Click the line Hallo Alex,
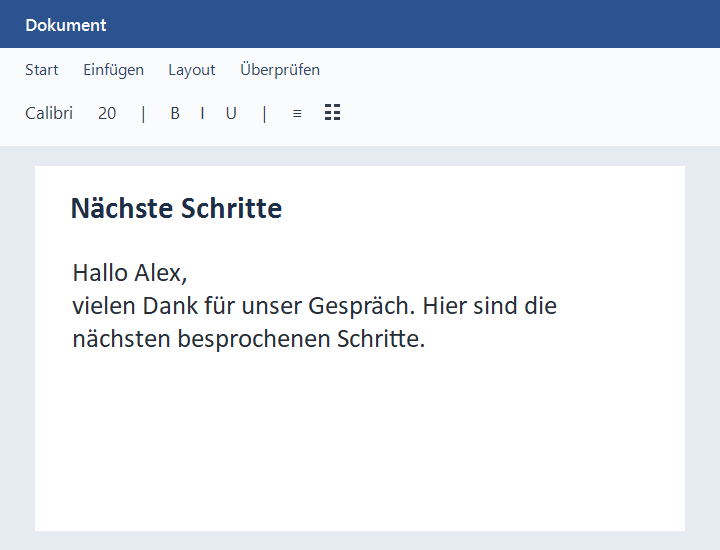720x550 pixels. (130, 273)
